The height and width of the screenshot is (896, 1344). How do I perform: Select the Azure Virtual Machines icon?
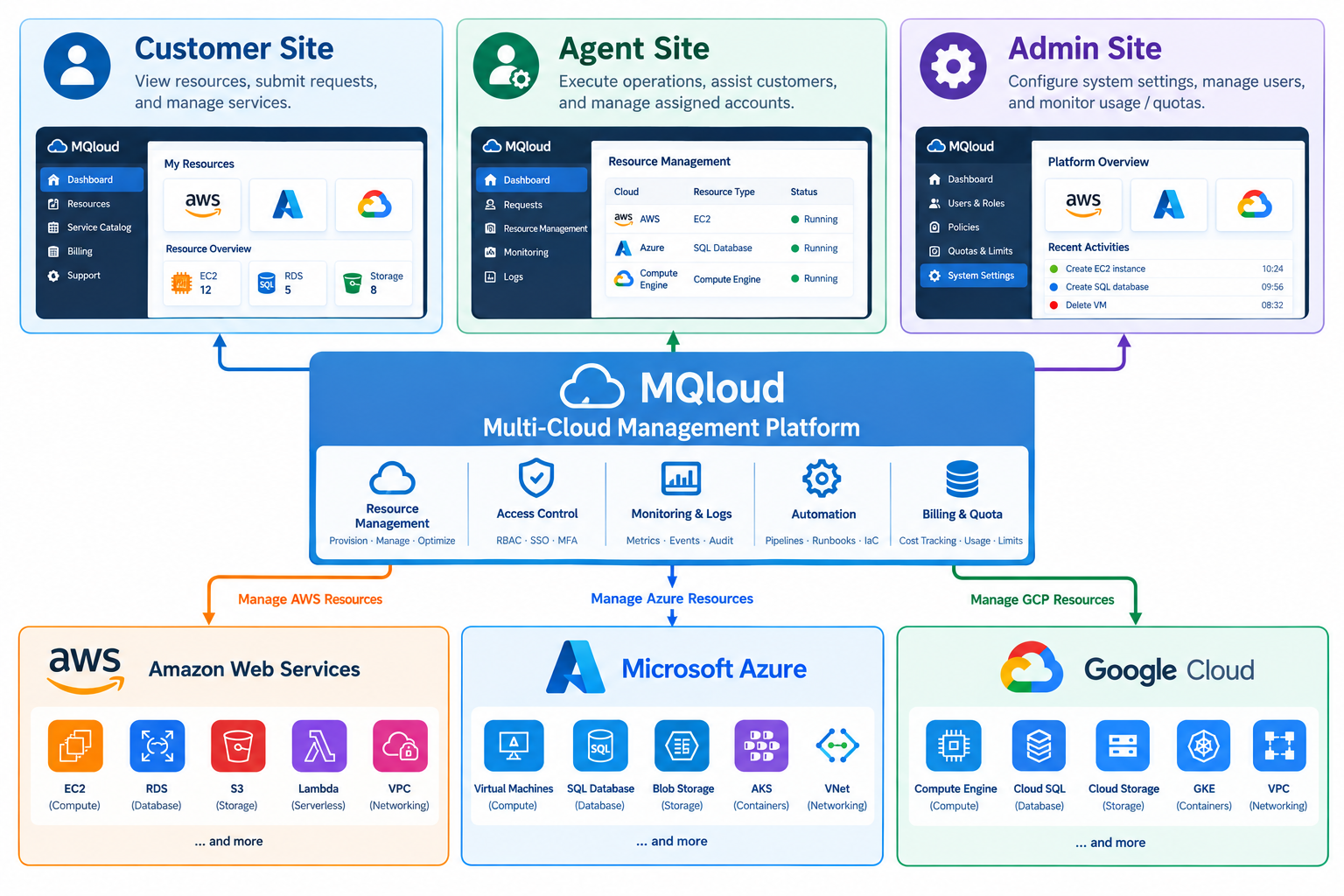[x=514, y=746]
